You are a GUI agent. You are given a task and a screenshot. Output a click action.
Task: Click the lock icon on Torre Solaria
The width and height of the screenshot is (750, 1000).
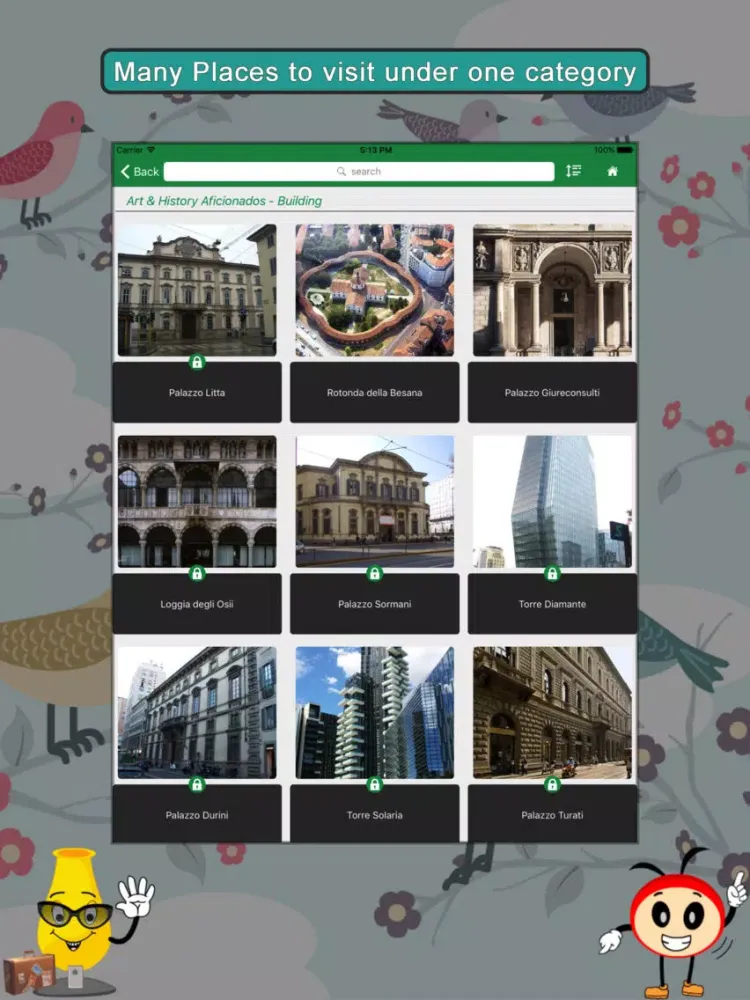coord(374,784)
